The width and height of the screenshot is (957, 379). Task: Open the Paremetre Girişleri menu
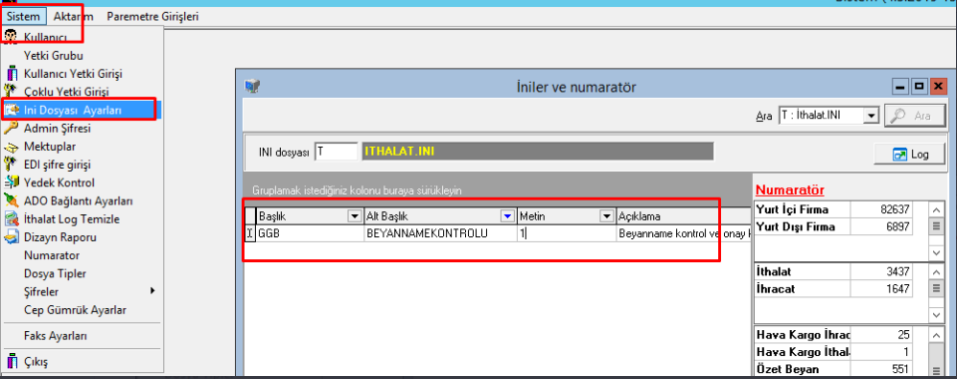pyautogui.click(x=153, y=16)
